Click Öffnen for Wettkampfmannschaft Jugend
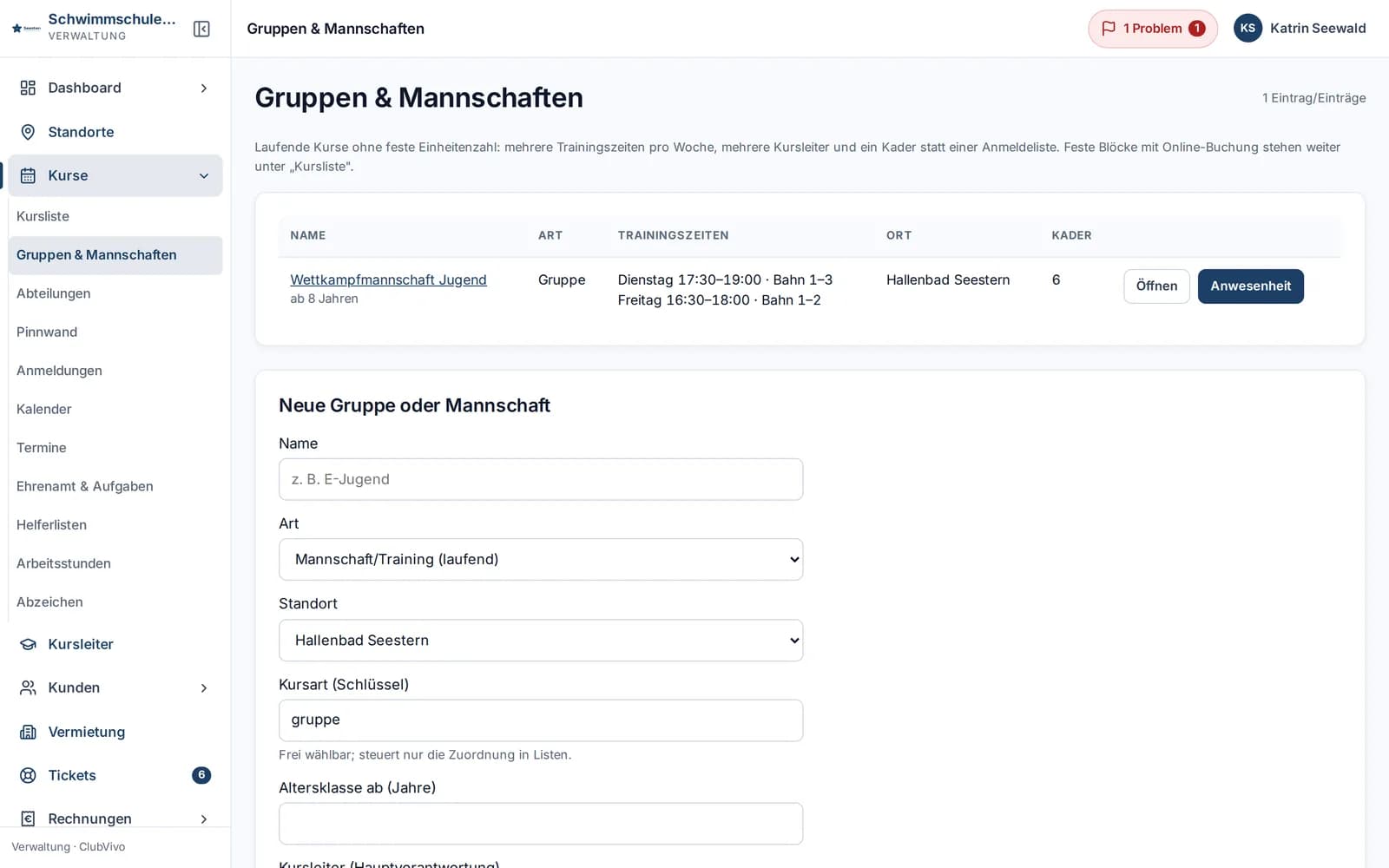 [x=1156, y=286]
